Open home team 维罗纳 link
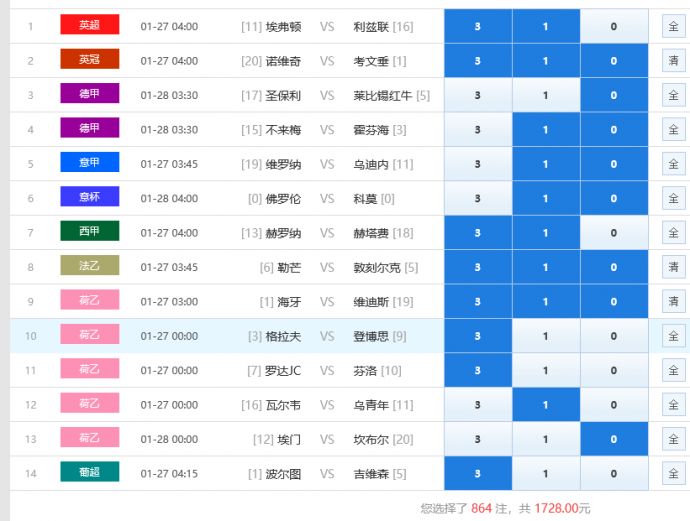This screenshot has width=690, height=521. (x=283, y=164)
